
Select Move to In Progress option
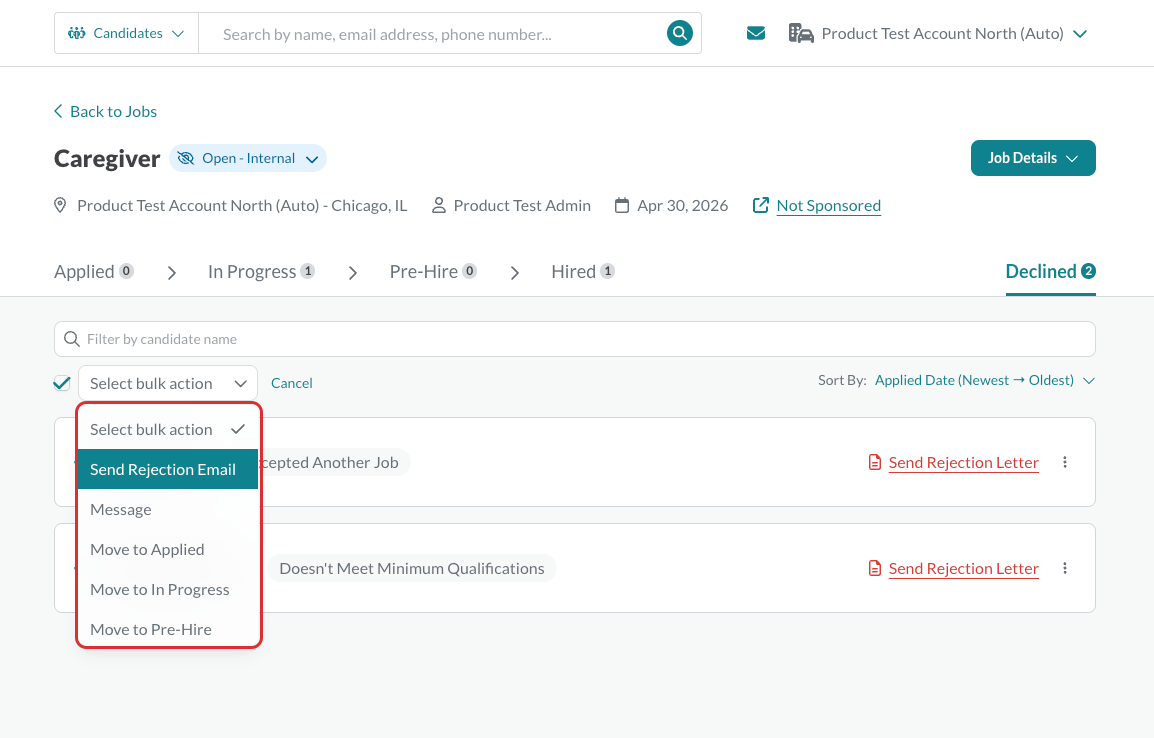tap(168, 589)
